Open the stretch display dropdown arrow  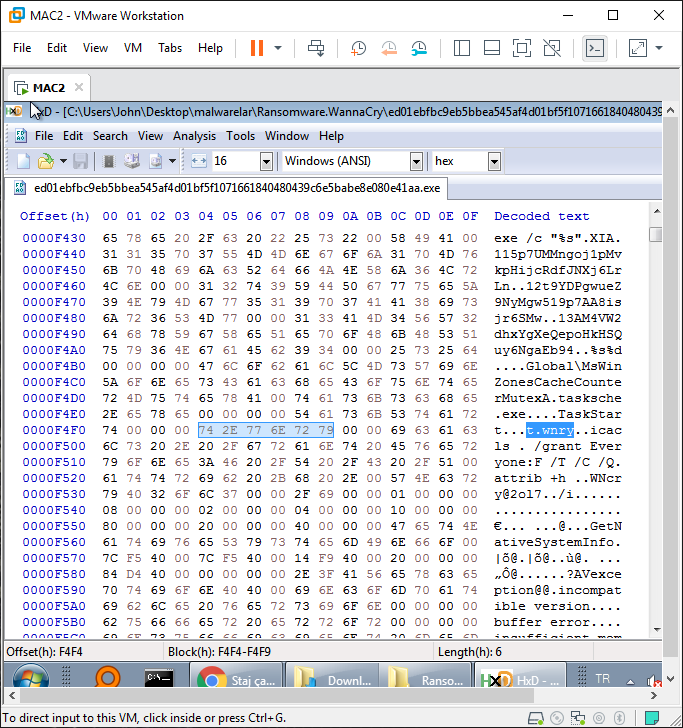[659, 48]
